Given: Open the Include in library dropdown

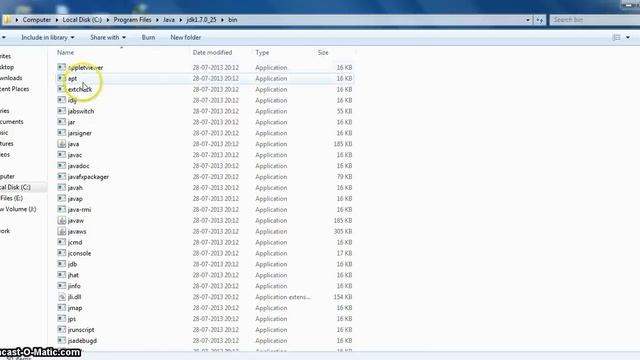Looking at the screenshot, I should point(48,38).
